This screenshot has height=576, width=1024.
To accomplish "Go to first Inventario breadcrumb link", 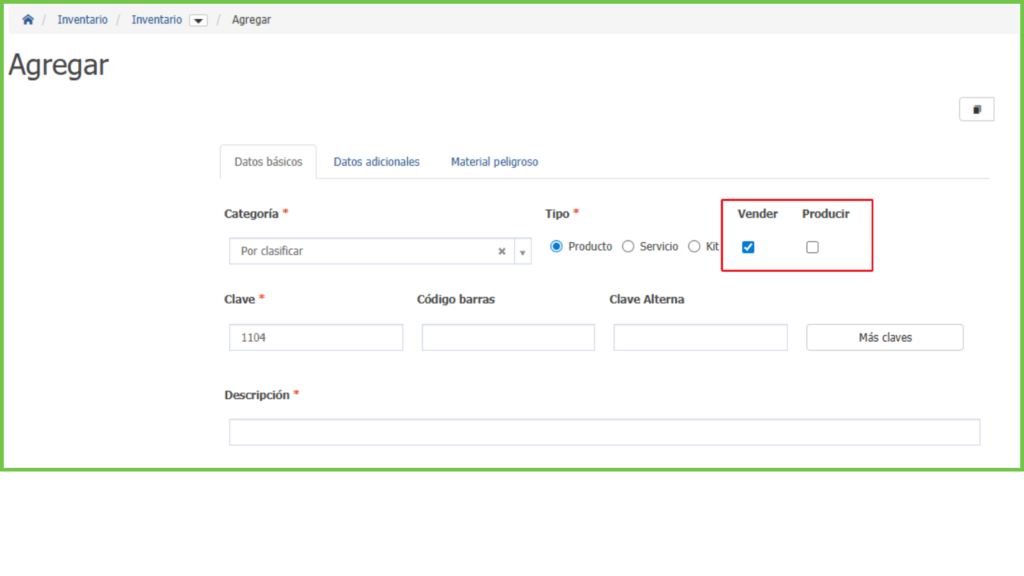I will [82, 20].
